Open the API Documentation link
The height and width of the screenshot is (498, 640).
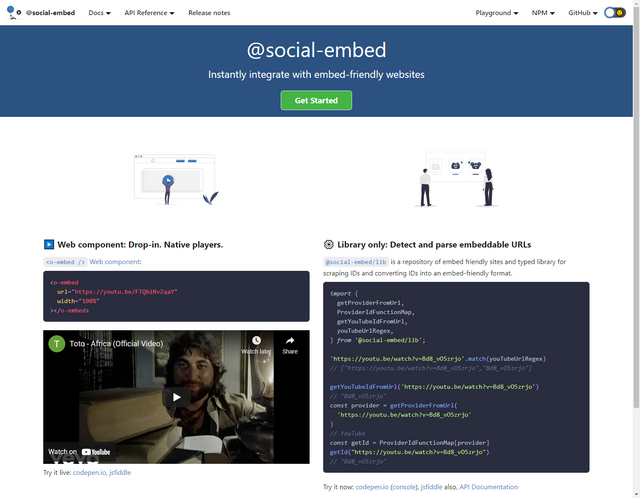pos(488,487)
